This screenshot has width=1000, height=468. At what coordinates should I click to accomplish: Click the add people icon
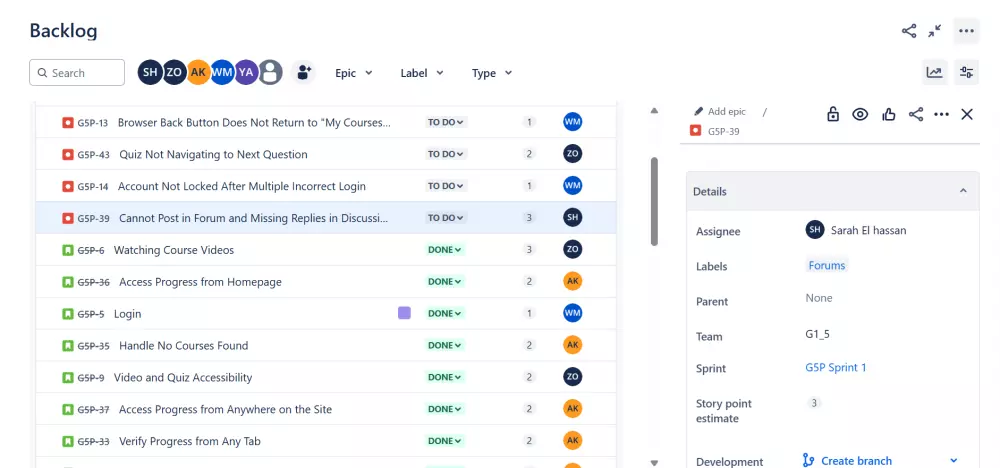(304, 73)
